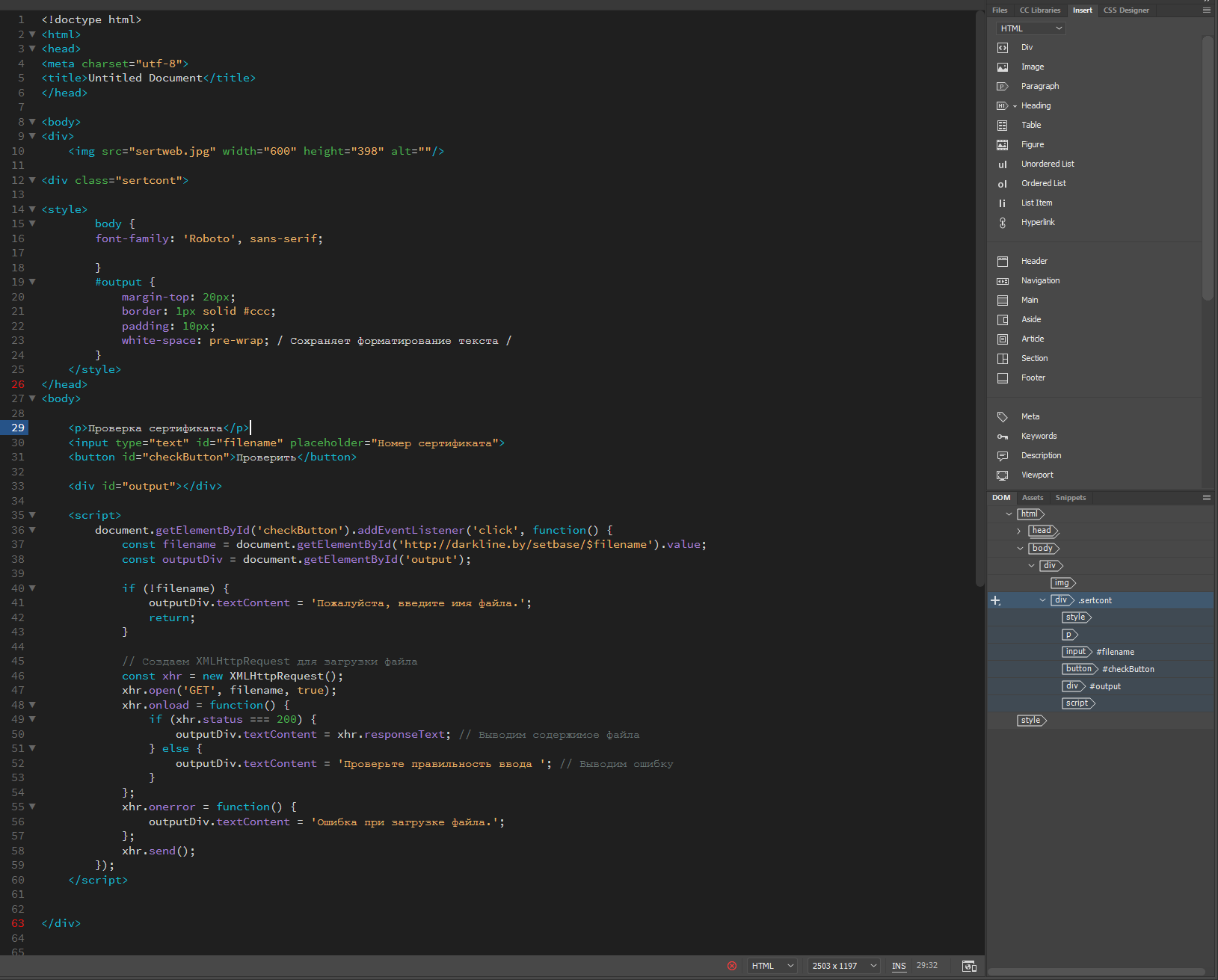Insert a Viewport meta tag

coord(1036,475)
